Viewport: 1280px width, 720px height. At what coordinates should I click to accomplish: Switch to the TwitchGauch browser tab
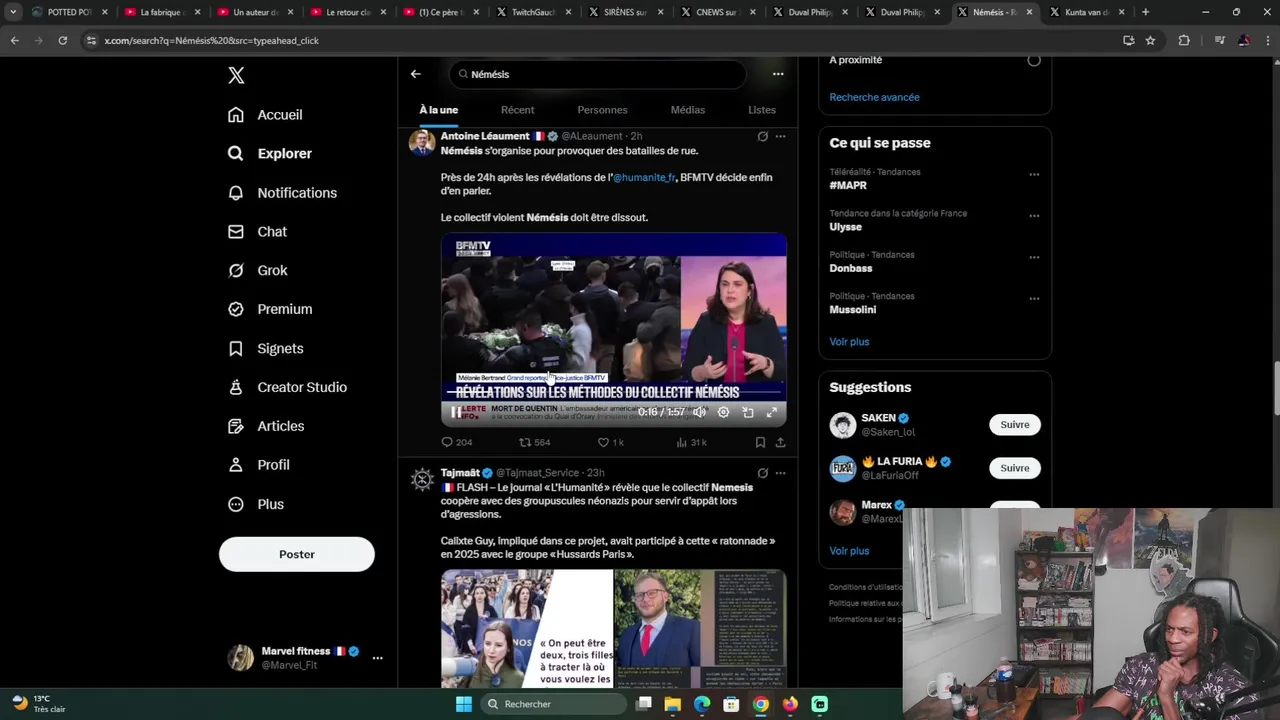[533, 12]
